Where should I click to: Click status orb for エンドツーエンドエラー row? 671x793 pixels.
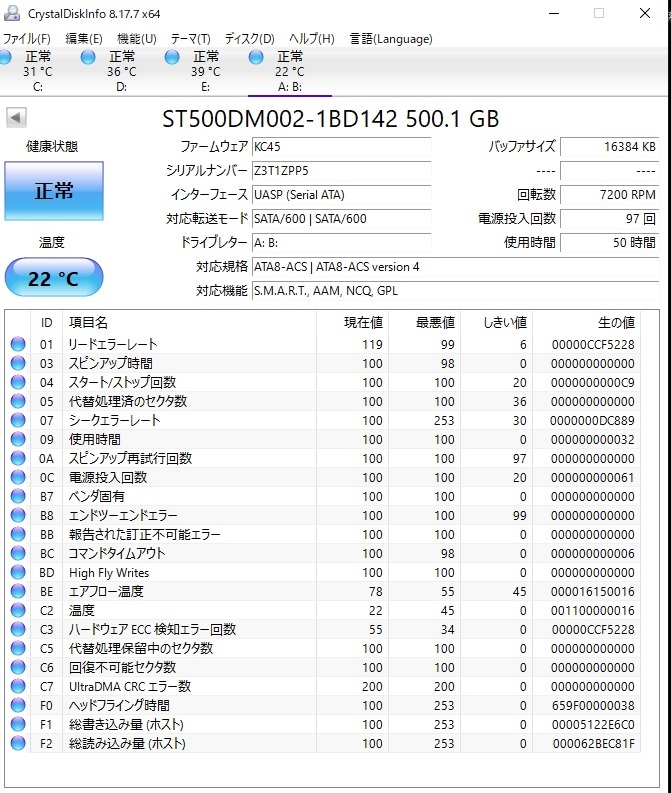point(18,515)
